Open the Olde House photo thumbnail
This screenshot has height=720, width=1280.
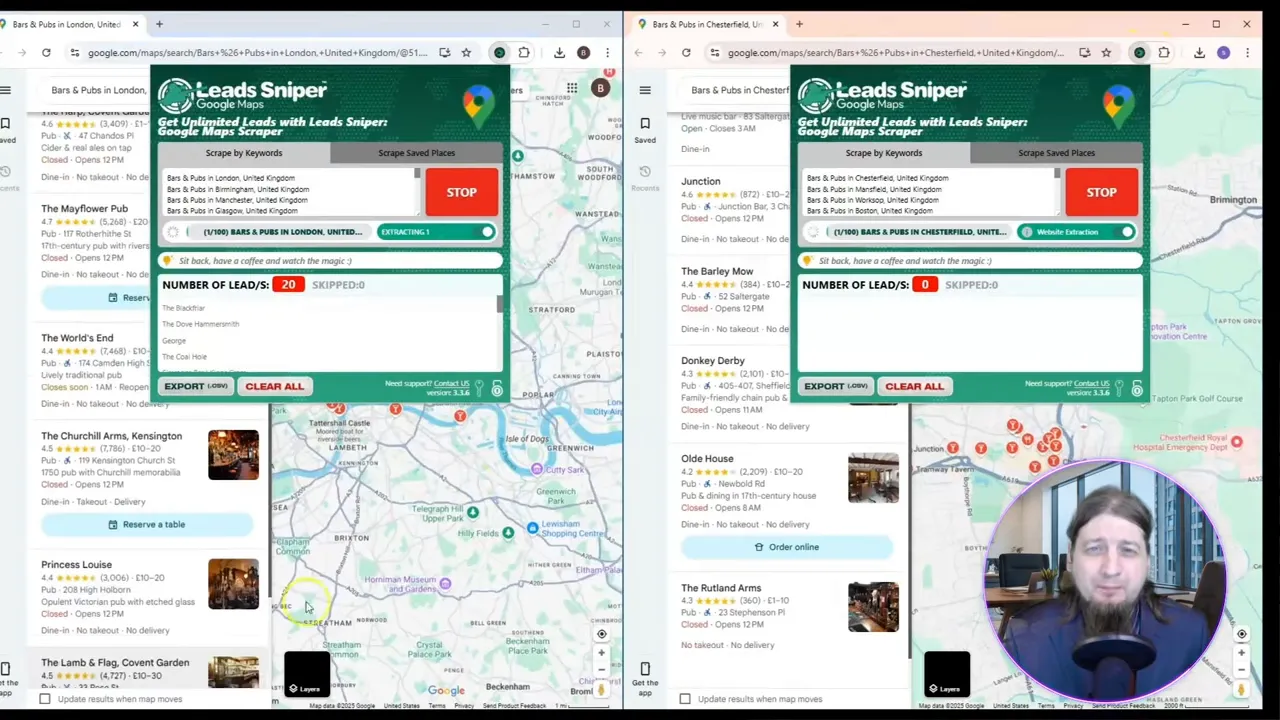coord(873,478)
